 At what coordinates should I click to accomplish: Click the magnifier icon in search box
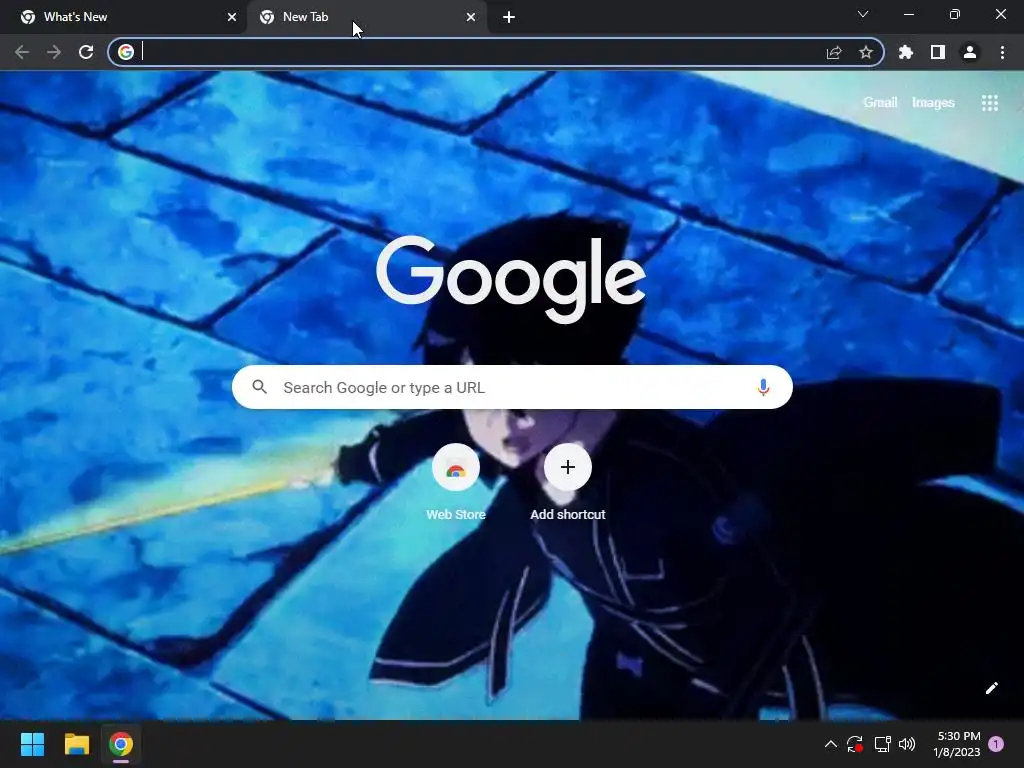(260, 387)
